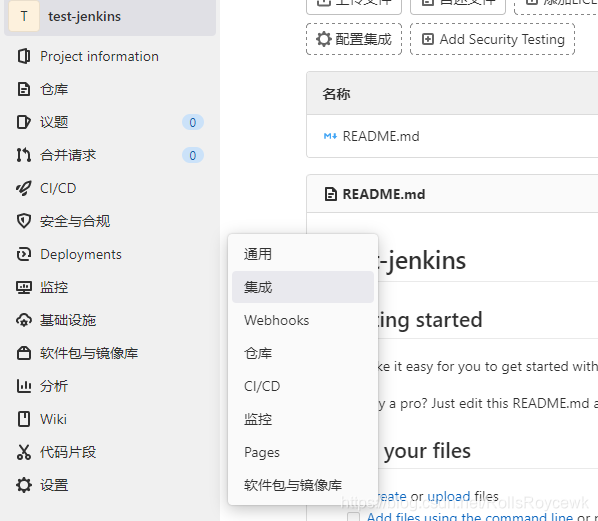Select 软件包与镜像库 in settings flyout
This screenshot has height=521, width=598.
303,485
